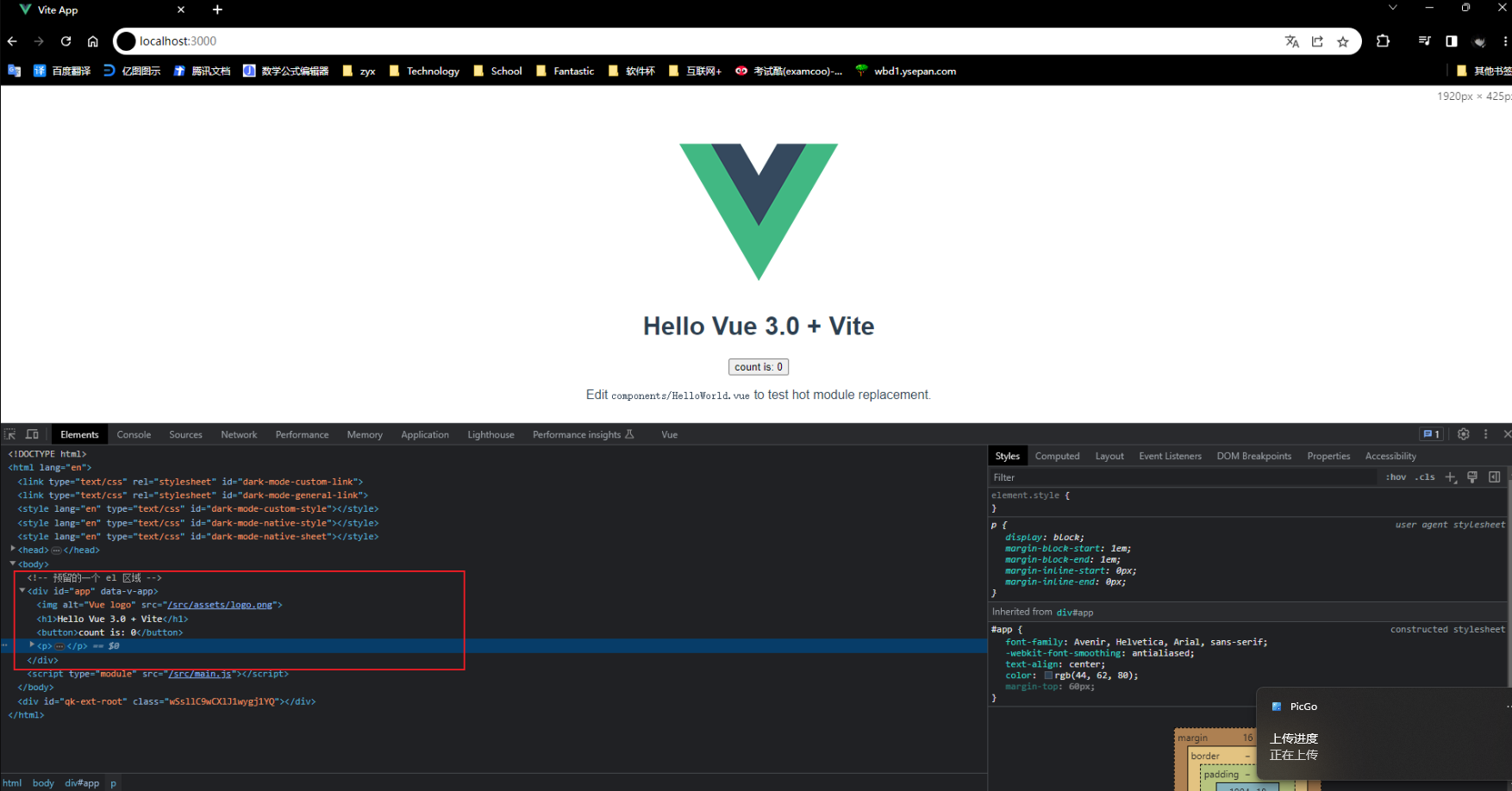This screenshot has height=791, width=1512.
Task: Open the School bookmark folder
Action: (x=497, y=72)
